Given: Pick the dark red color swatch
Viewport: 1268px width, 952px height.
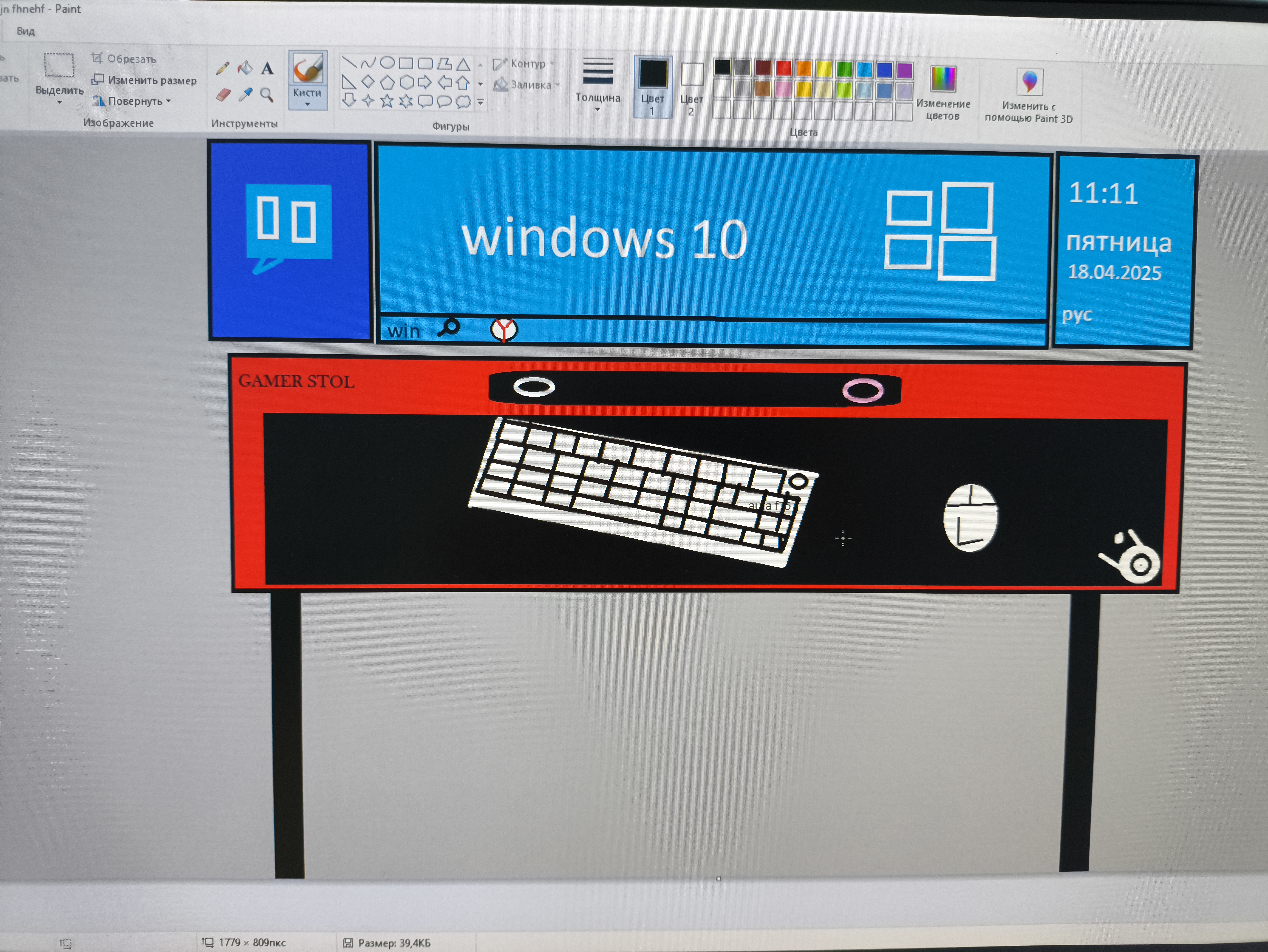Looking at the screenshot, I should click(x=763, y=68).
